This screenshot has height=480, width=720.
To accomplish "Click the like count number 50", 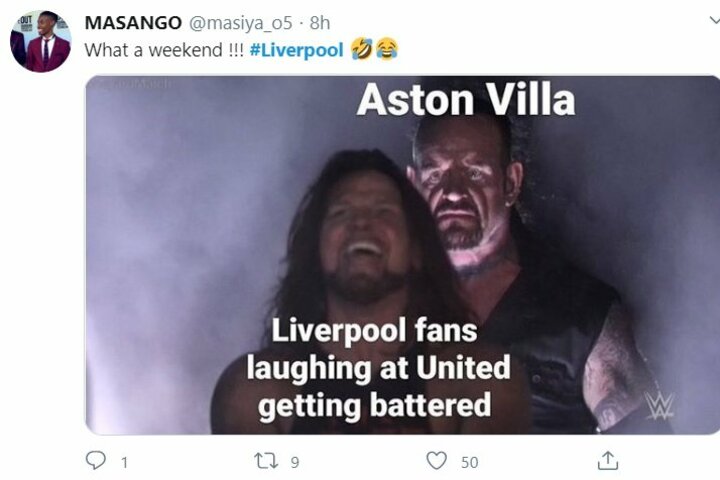I will [469, 462].
